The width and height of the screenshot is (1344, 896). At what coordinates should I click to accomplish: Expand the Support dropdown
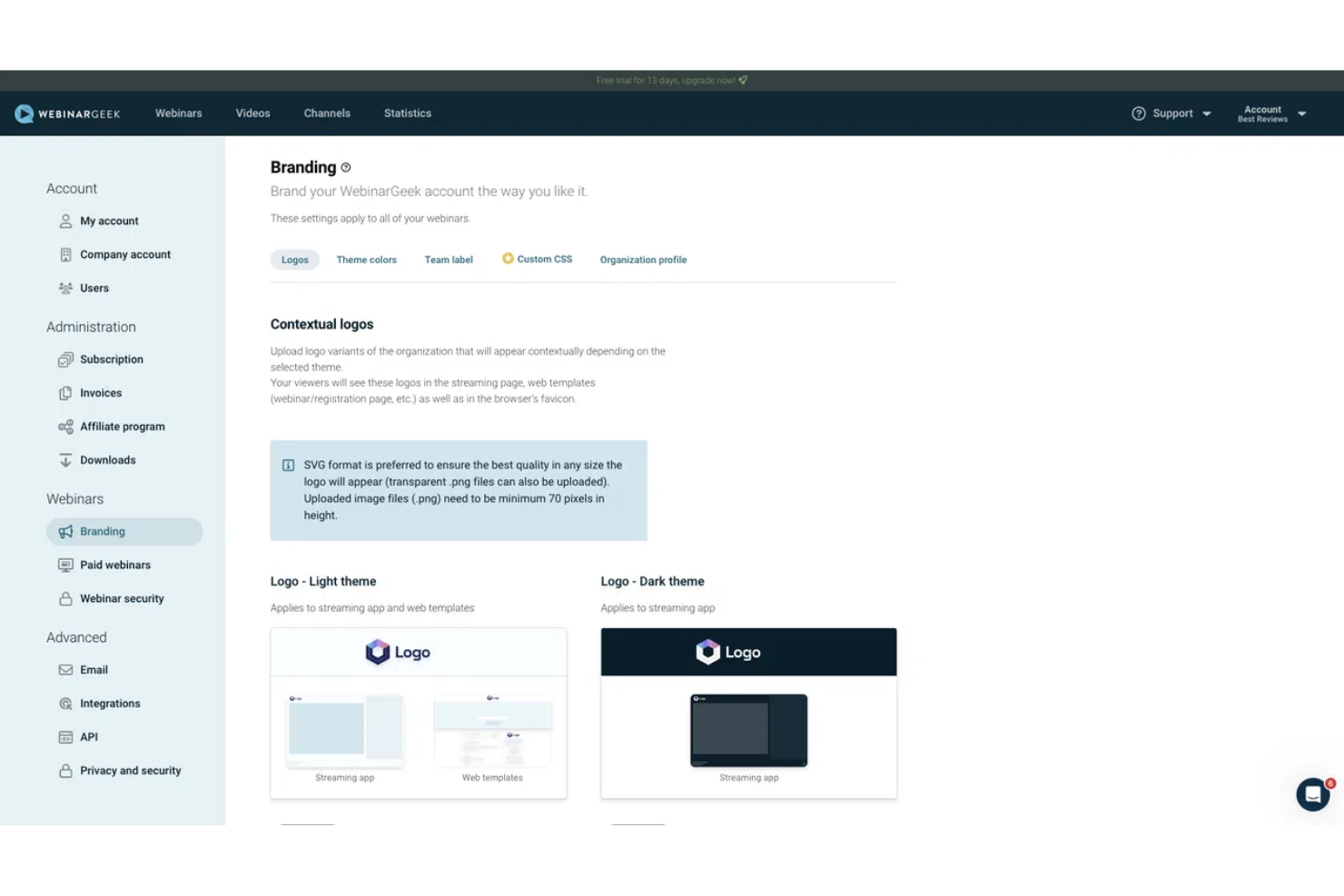coord(1171,113)
